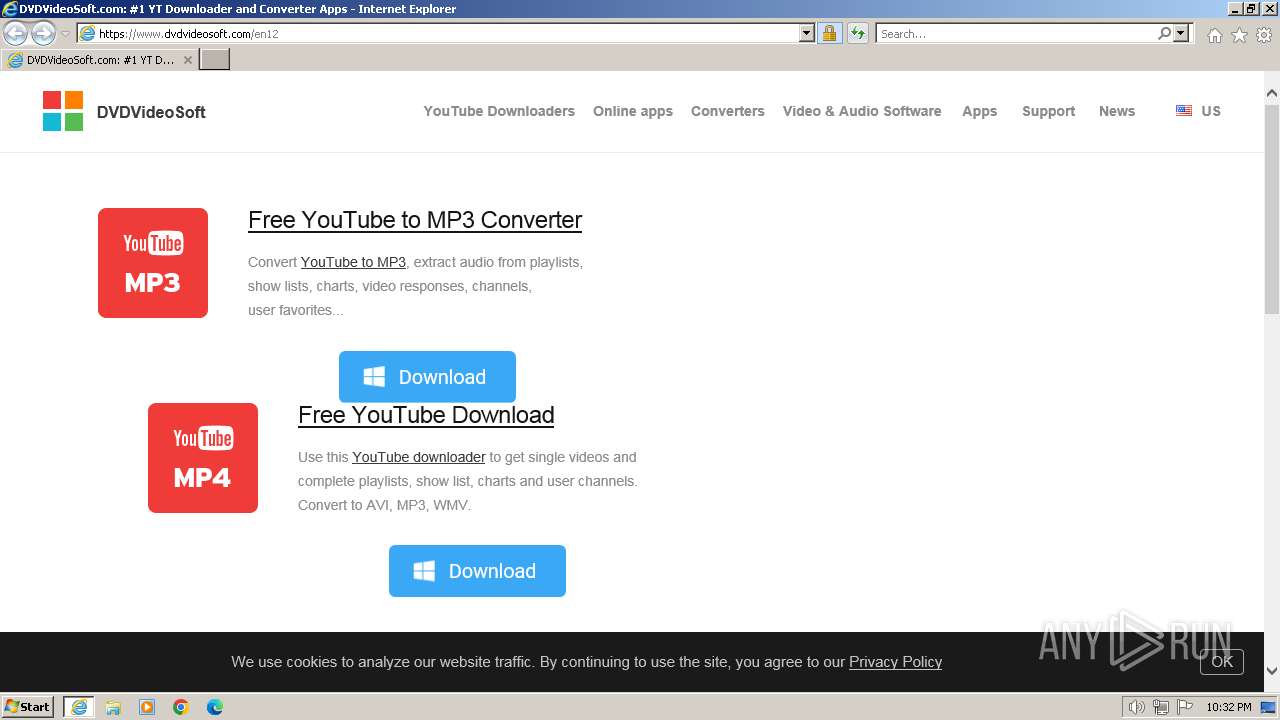Viewport: 1280px width, 720px height.
Task: Open the Apps menu item
Action: (x=980, y=111)
